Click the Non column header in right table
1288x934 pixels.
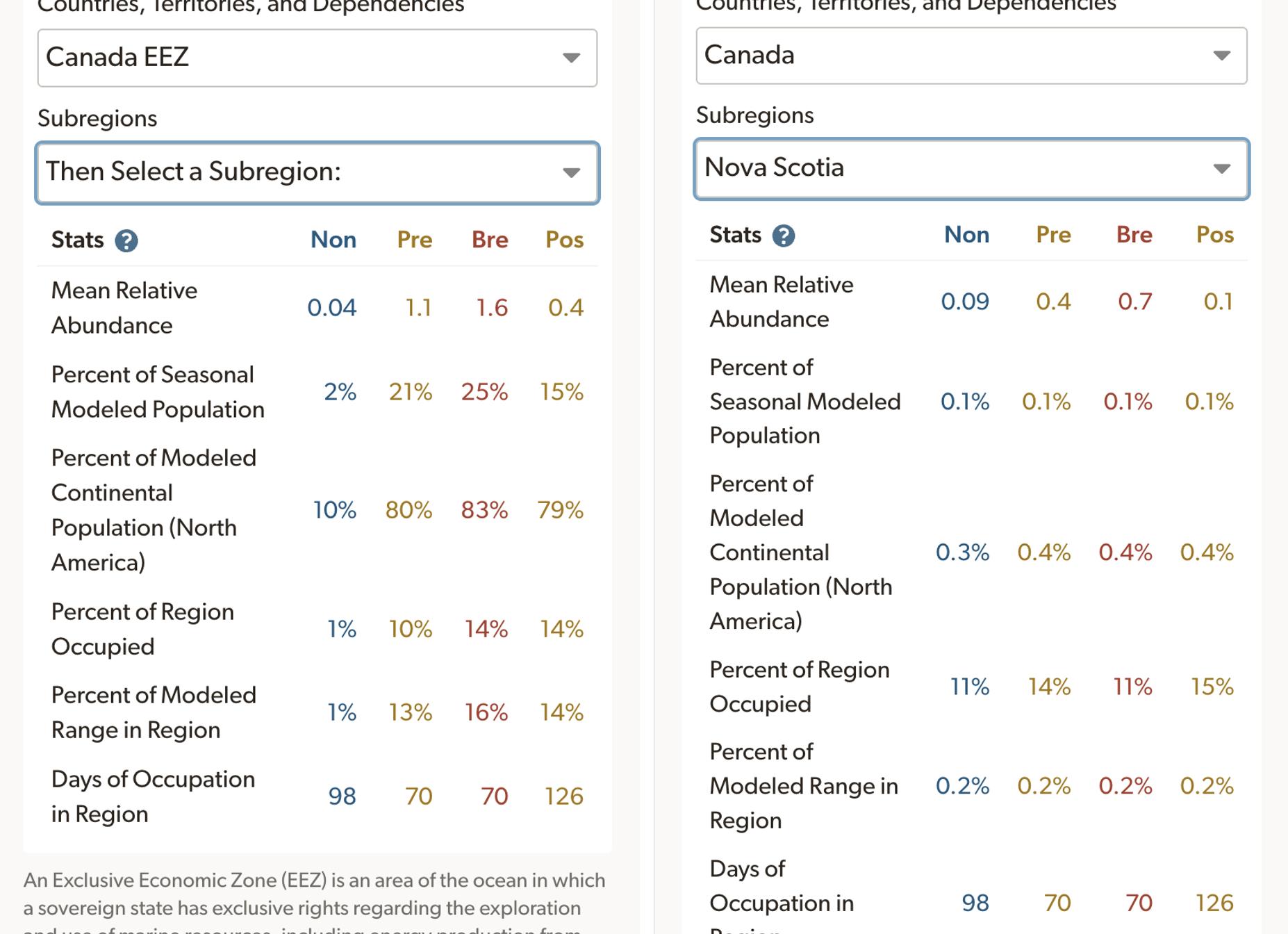coord(966,235)
